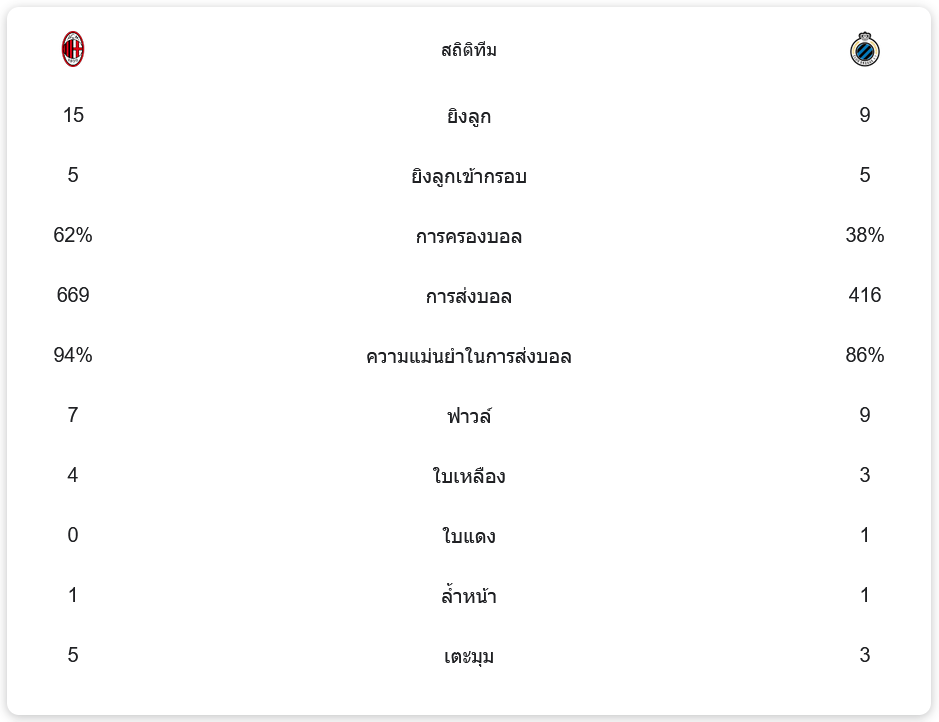Click the การครองบอล stat label
Viewport: 939px width, 722px height.
point(469,236)
